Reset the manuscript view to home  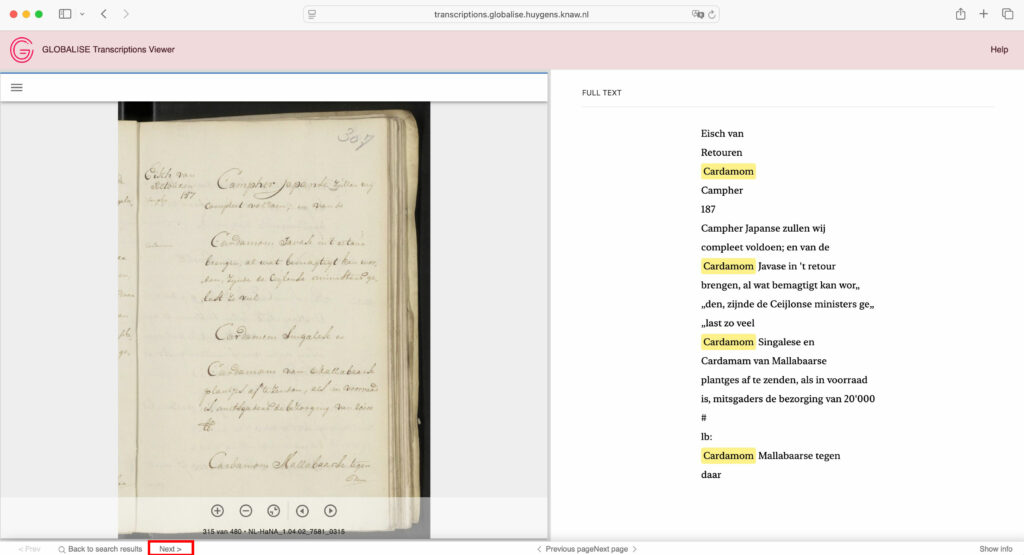tap(274, 511)
